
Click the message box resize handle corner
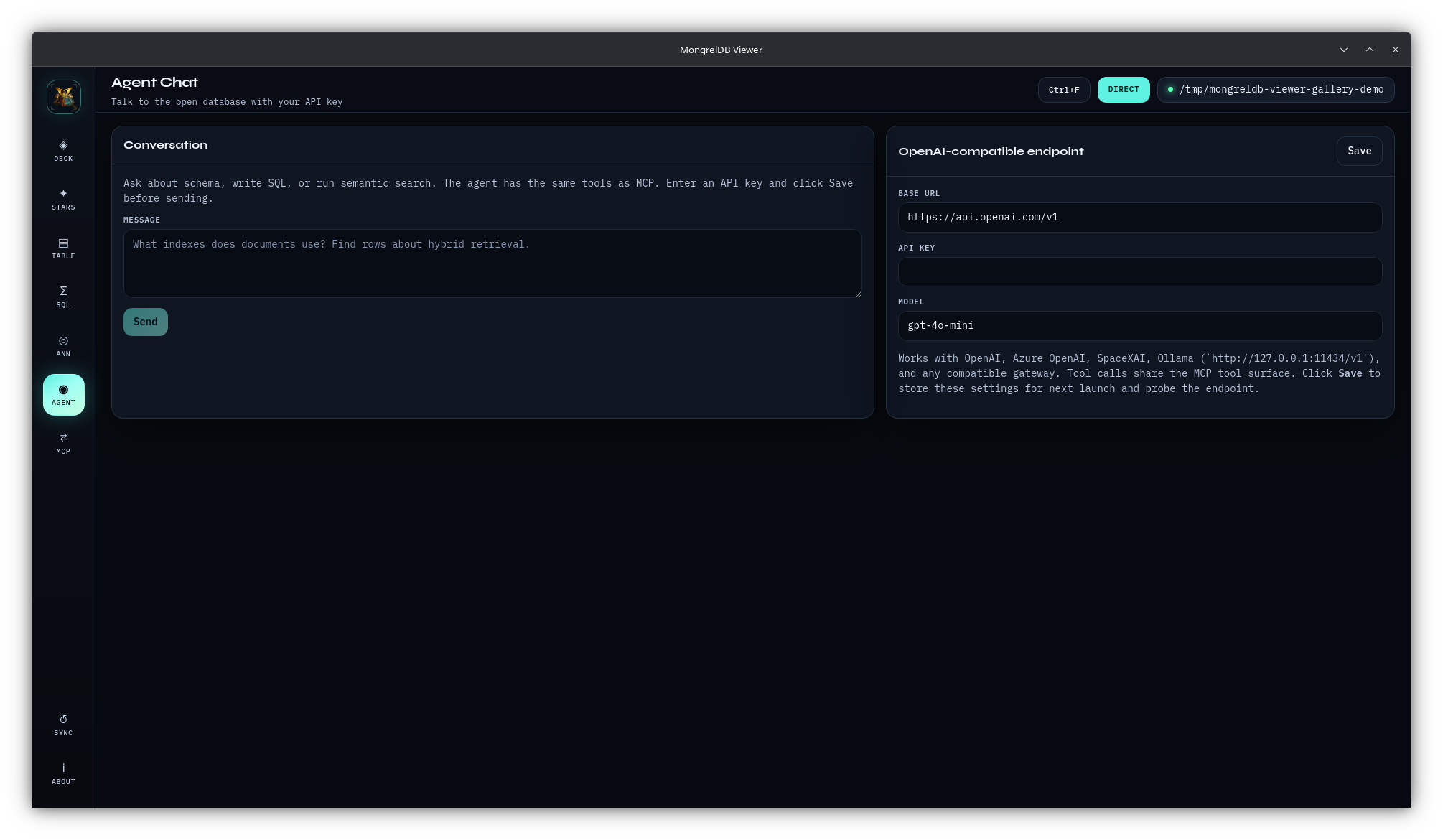[x=858, y=294]
